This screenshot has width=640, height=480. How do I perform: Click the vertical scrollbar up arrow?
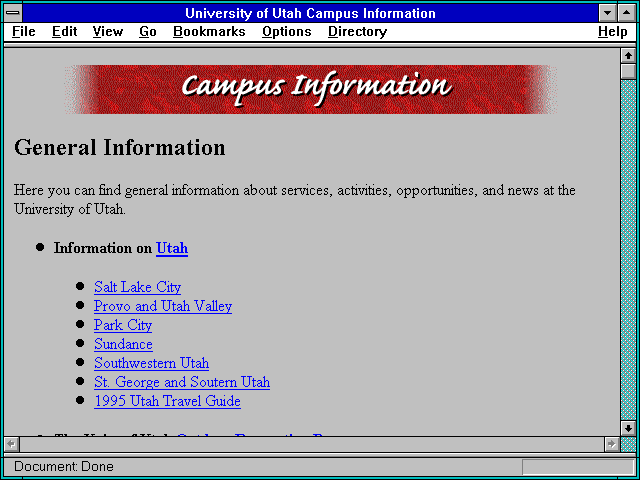tap(628, 56)
